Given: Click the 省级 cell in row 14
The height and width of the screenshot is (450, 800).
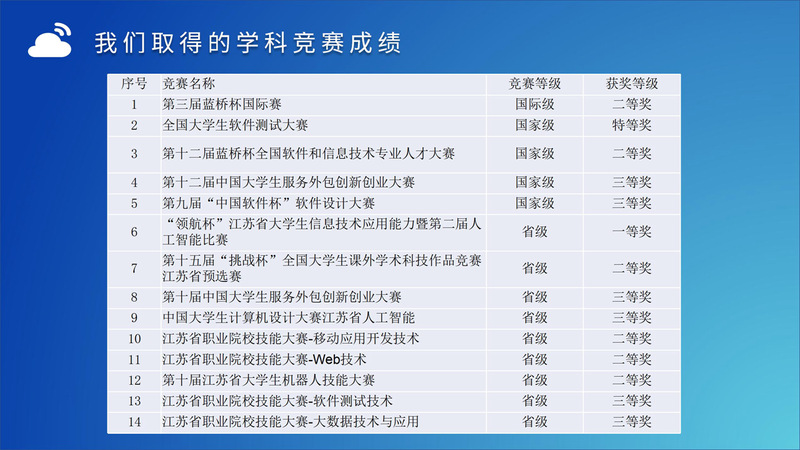Looking at the screenshot, I should pyautogui.click(x=535, y=422).
